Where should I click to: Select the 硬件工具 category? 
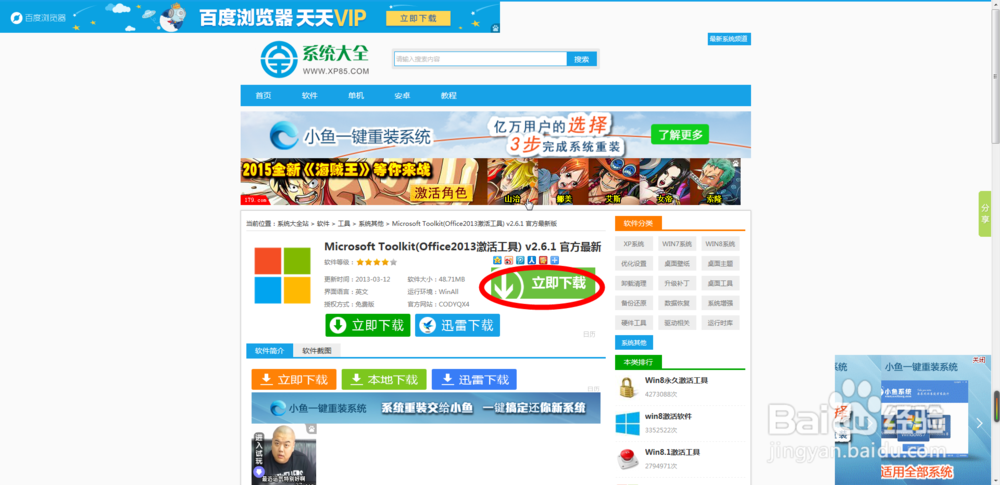(634, 323)
